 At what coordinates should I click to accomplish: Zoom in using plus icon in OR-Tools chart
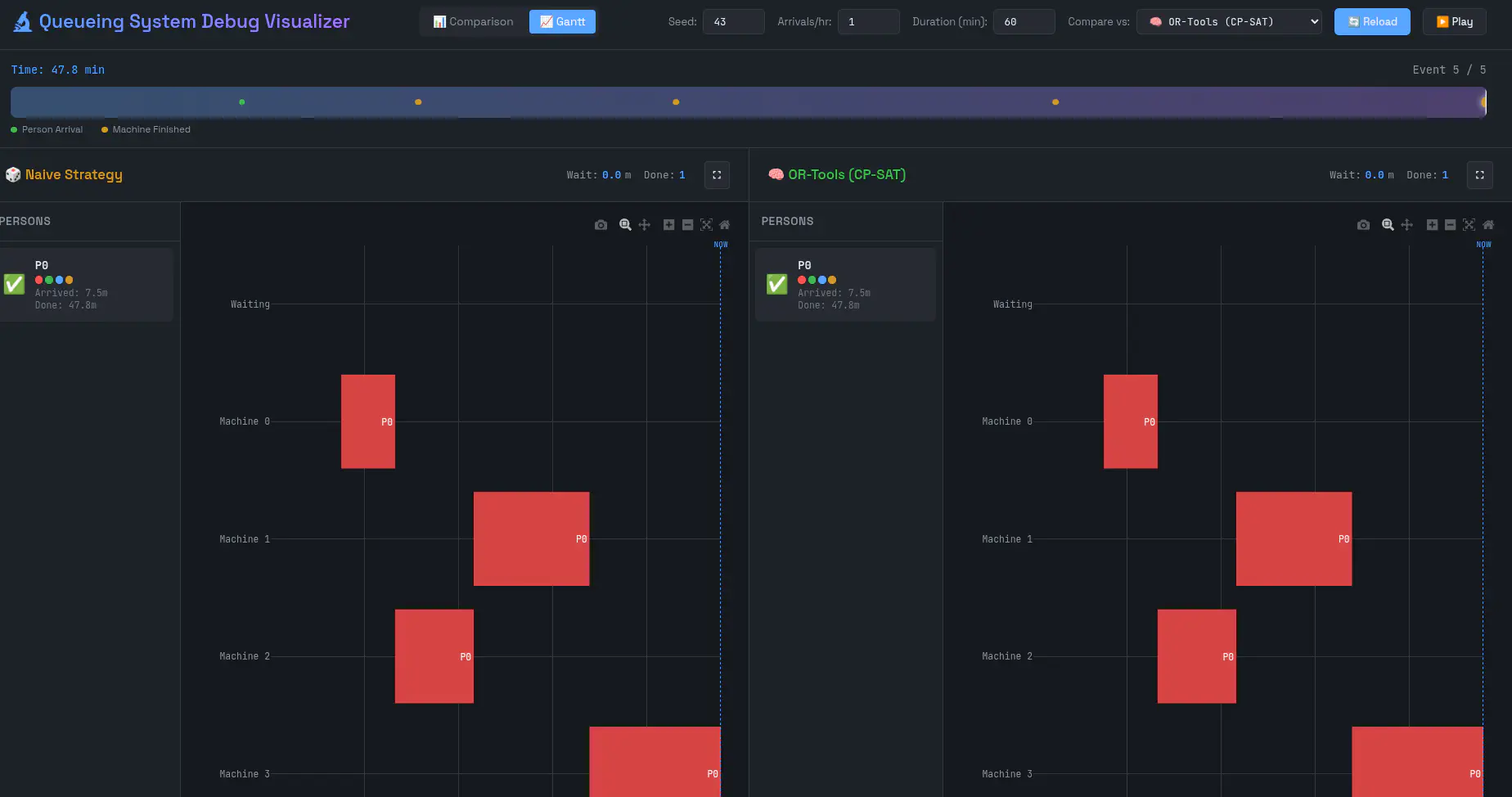(x=1432, y=225)
